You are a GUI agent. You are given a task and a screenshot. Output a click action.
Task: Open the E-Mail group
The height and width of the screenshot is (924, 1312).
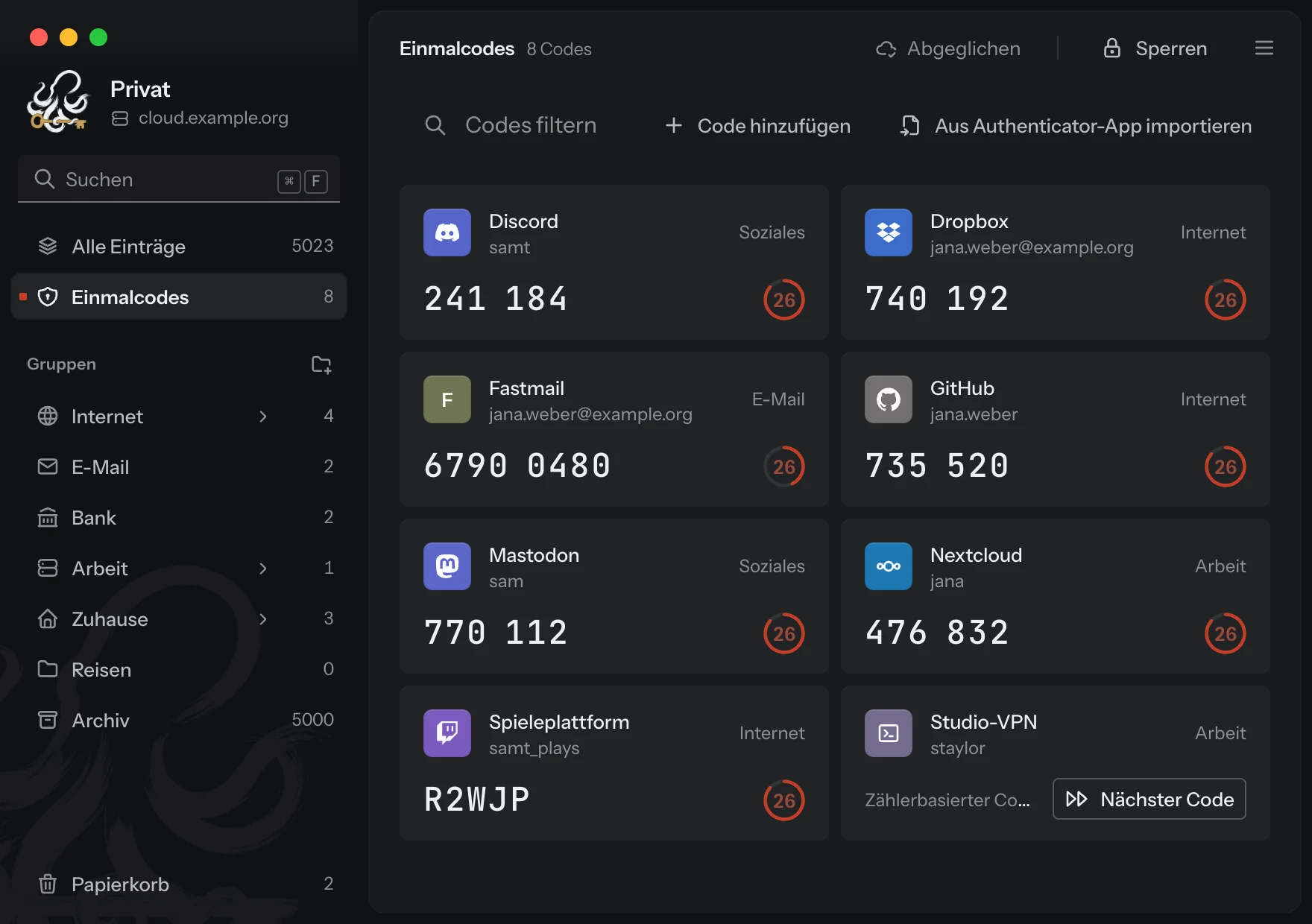[179, 467]
